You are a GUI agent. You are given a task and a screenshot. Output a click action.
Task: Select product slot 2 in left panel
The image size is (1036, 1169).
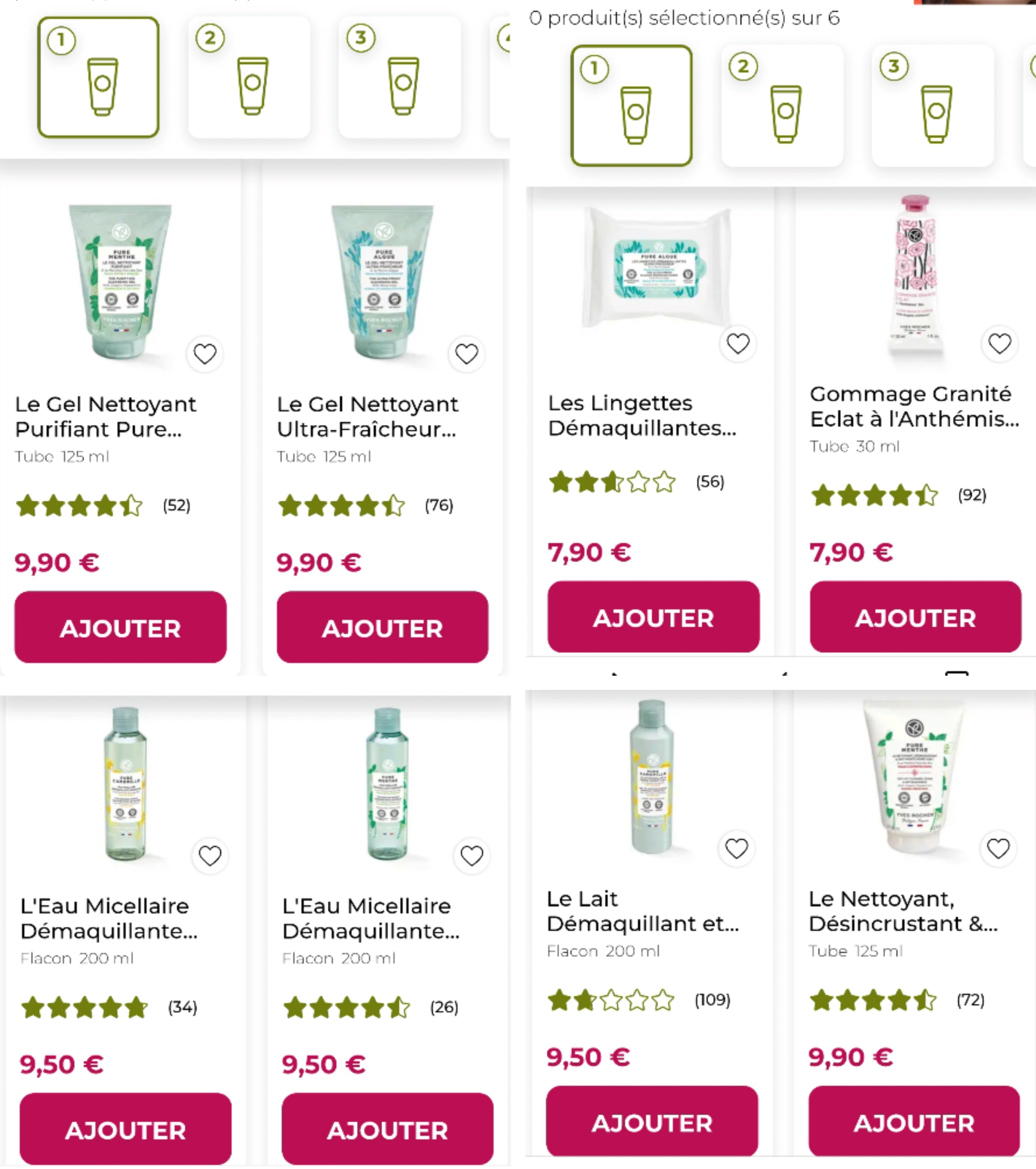click(249, 77)
